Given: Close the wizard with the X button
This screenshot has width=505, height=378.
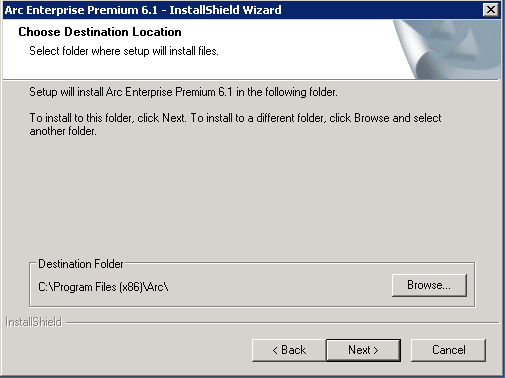Looking at the screenshot, I should [491, 10].
